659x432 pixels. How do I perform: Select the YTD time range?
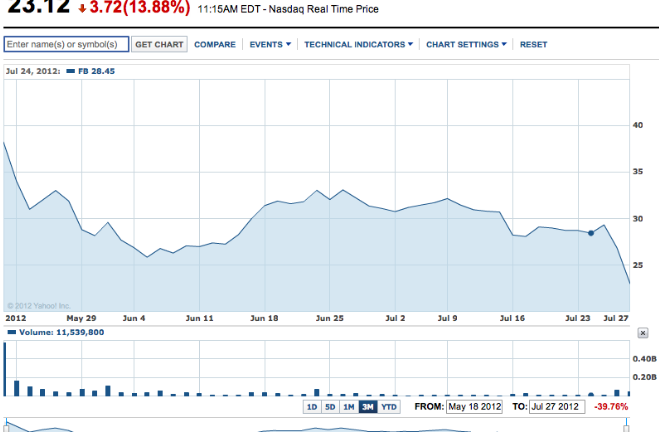[389, 407]
